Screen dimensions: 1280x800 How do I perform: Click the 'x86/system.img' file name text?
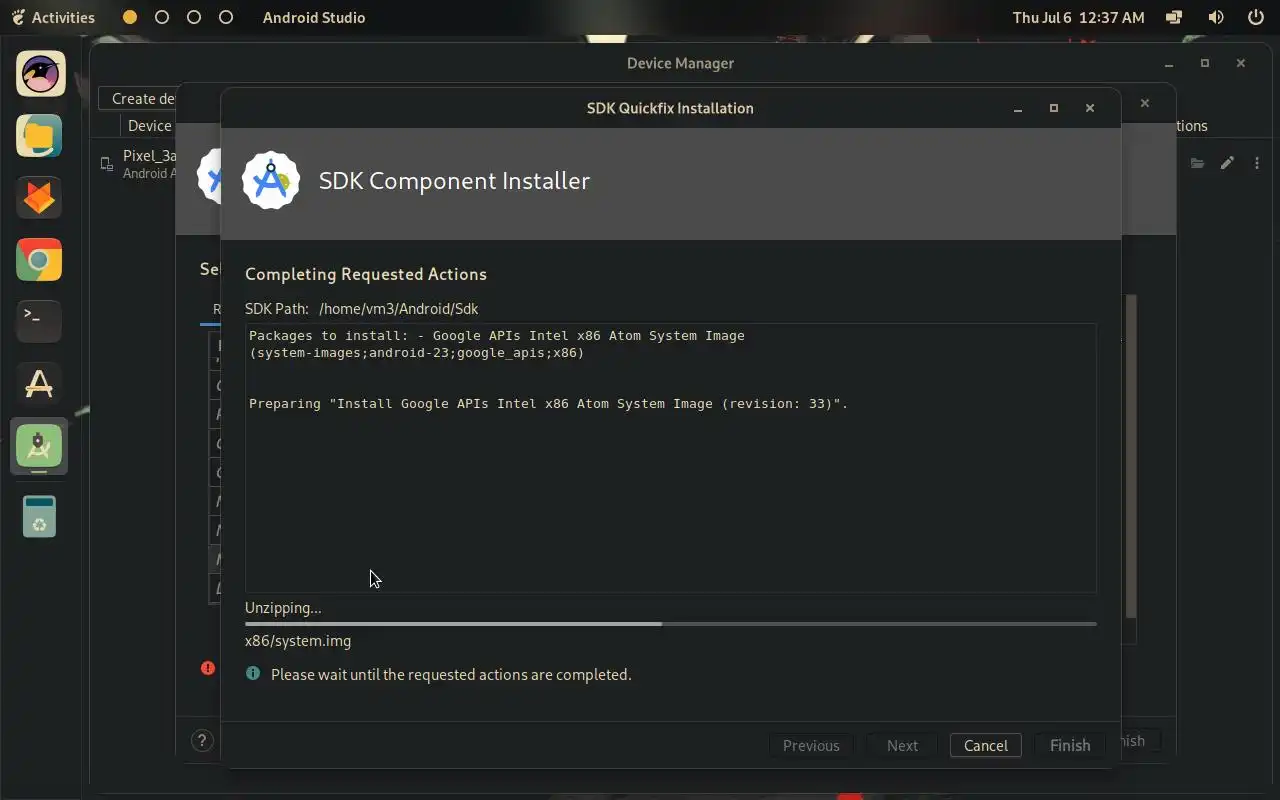coord(298,641)
